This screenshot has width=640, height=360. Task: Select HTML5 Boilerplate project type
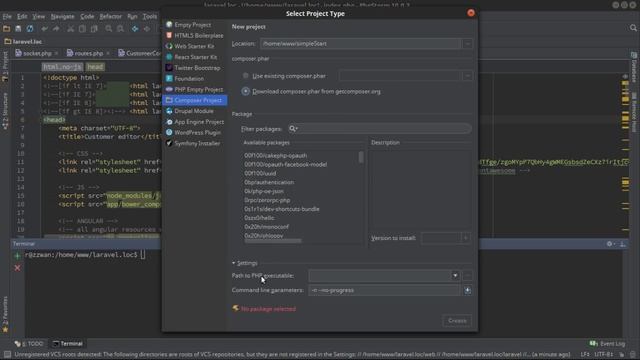195,36
